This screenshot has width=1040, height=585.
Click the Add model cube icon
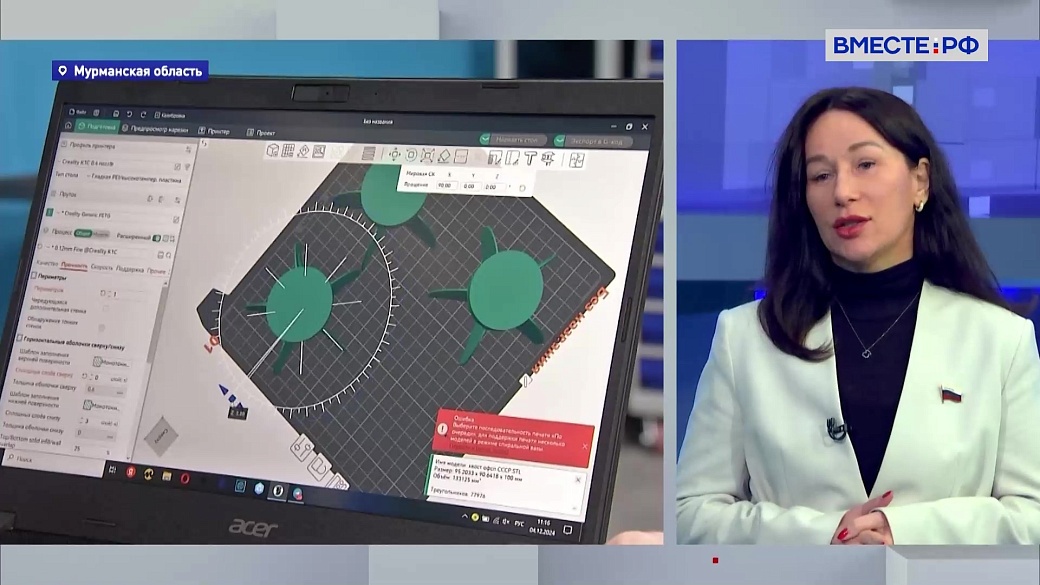pyautogui.click(x=272, y=151)
